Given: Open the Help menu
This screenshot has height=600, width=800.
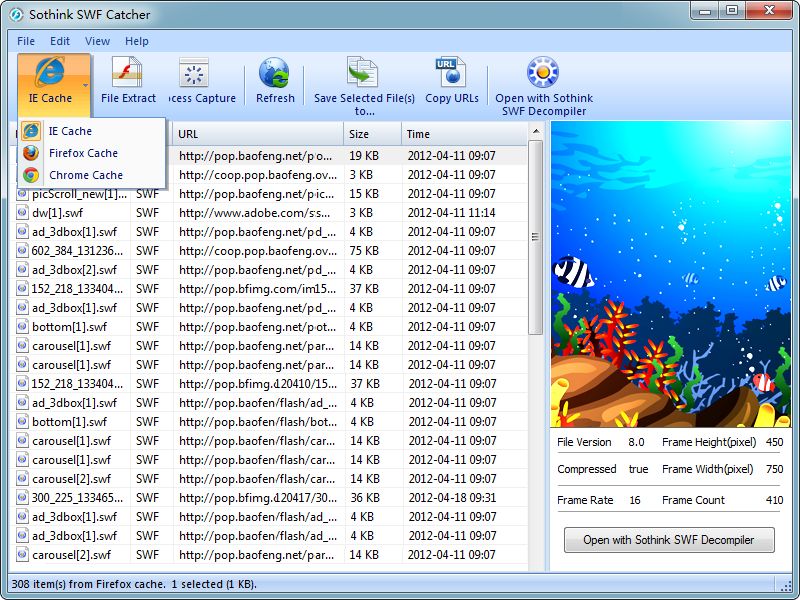Looking at the screenshot, I should click(137, 41).
